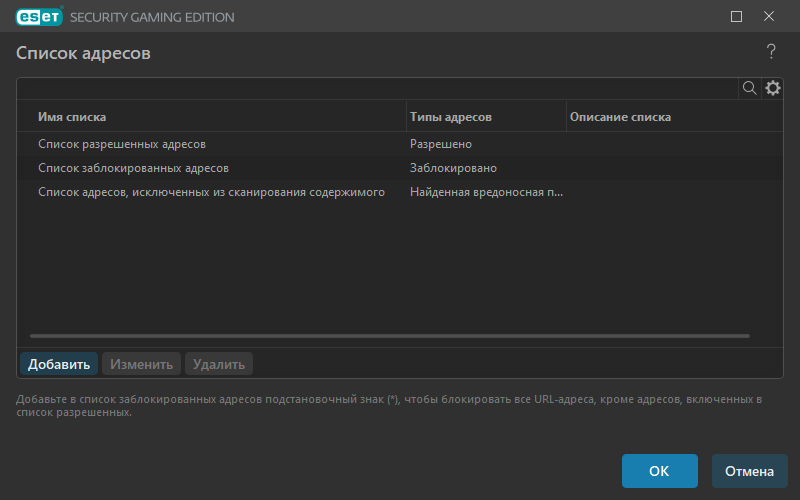The width and height of the screenshot is (800, 500).
Task: Select row Список адресов, исключенных из сканирования содержимого
Action: pos(400,192)
